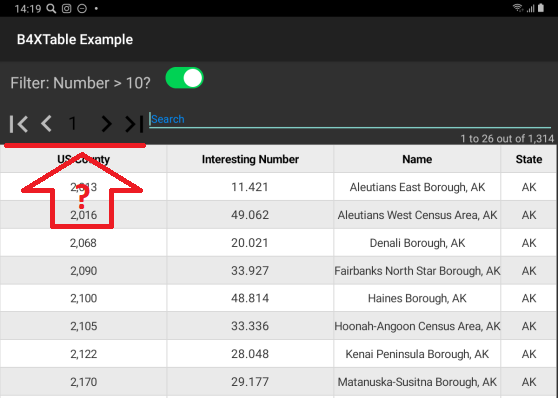Sort by Interesting Number column header
Screen dimensions: 558x398
[x=250, y=159]
